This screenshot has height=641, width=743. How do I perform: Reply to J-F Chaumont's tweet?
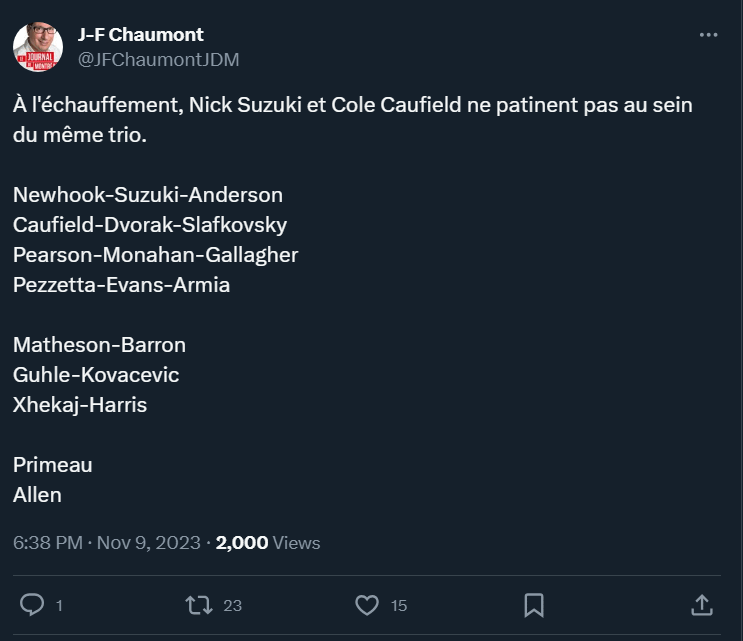(x=33, y=604)
